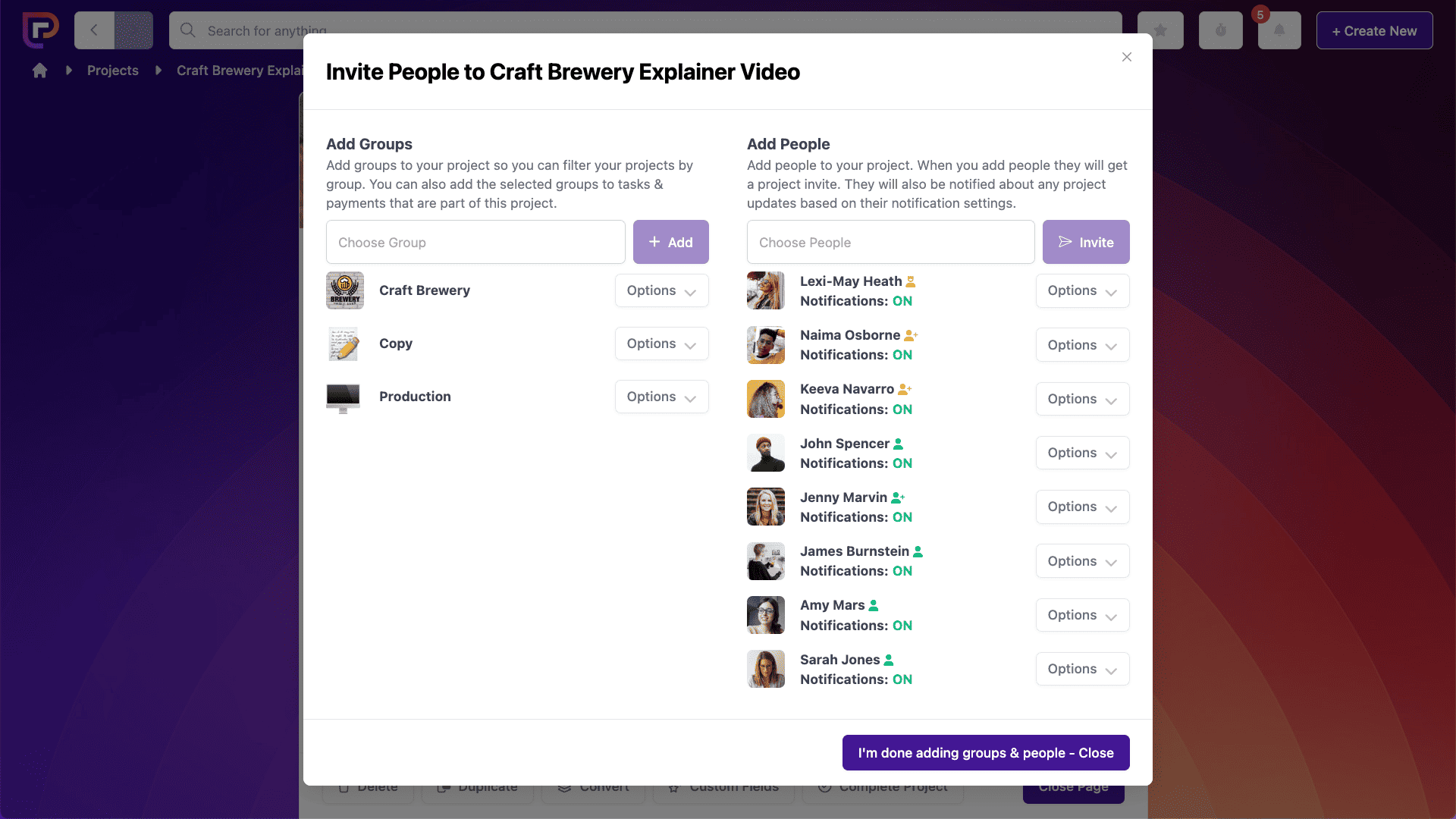The height and width of the screenshot is (819, 1456).
Task: Click I'm done adding groups & people
Action: 985,752
